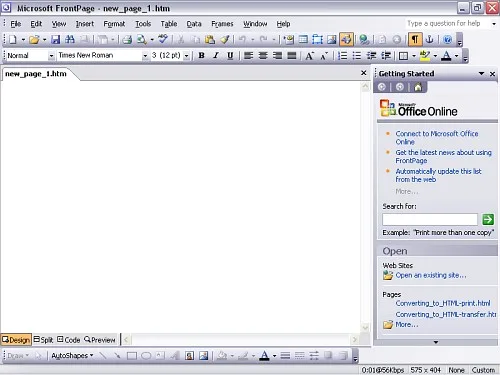Click Connect to Microsoft Office Online link
The width and height of the screenshot is (500, 375).
tap(437, 138)
